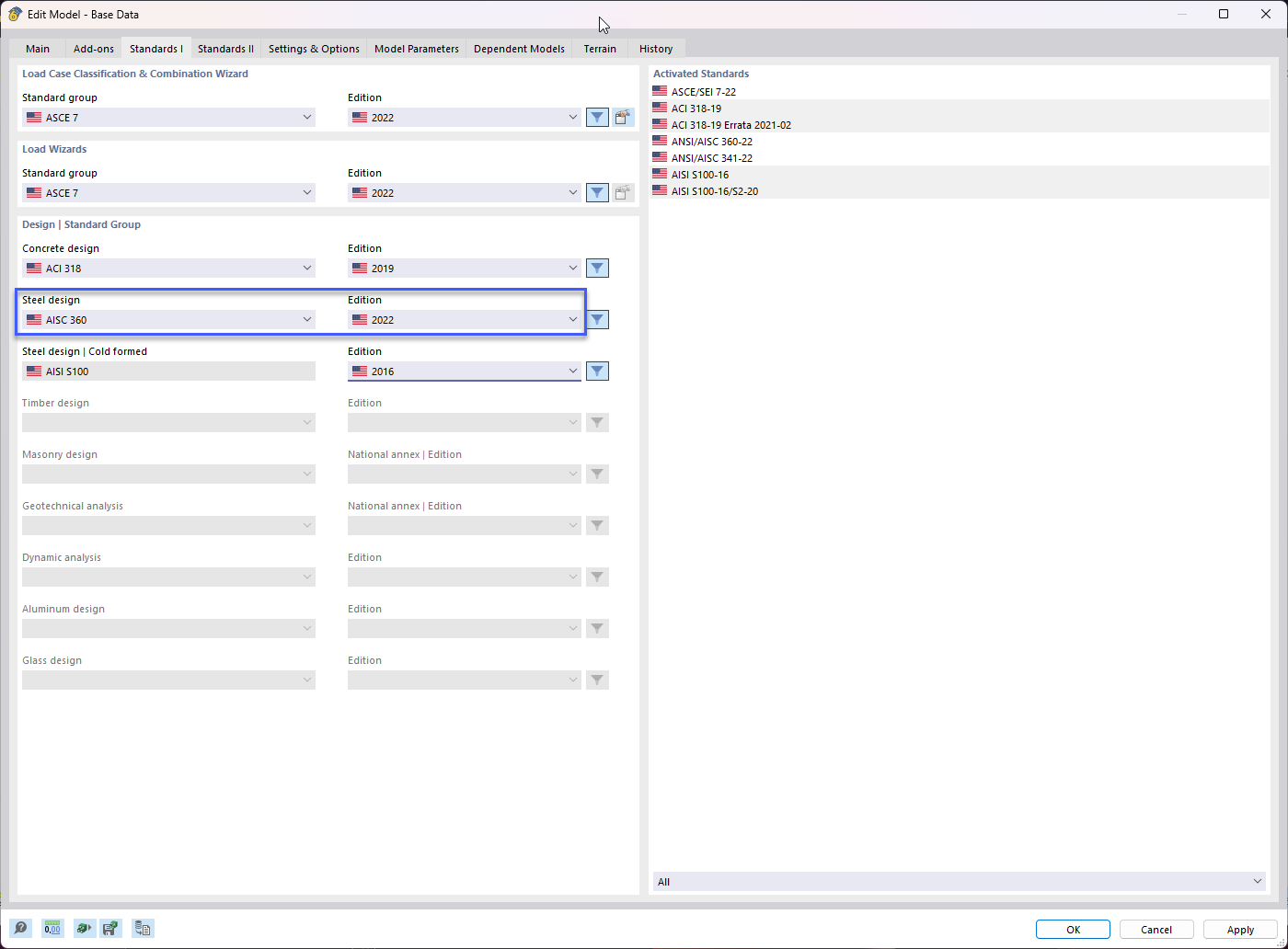Viewport: 1288px width, 949px height.
Task: Open the History tab
Action: 656,49
